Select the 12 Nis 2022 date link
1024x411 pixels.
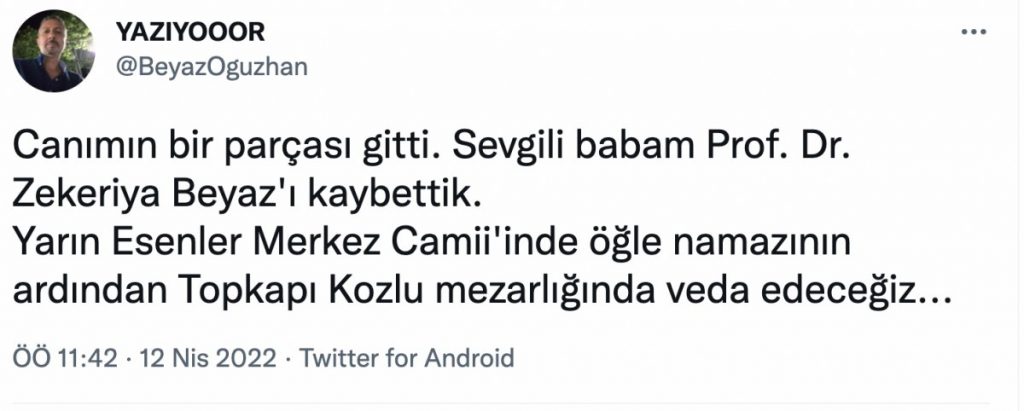207,358
